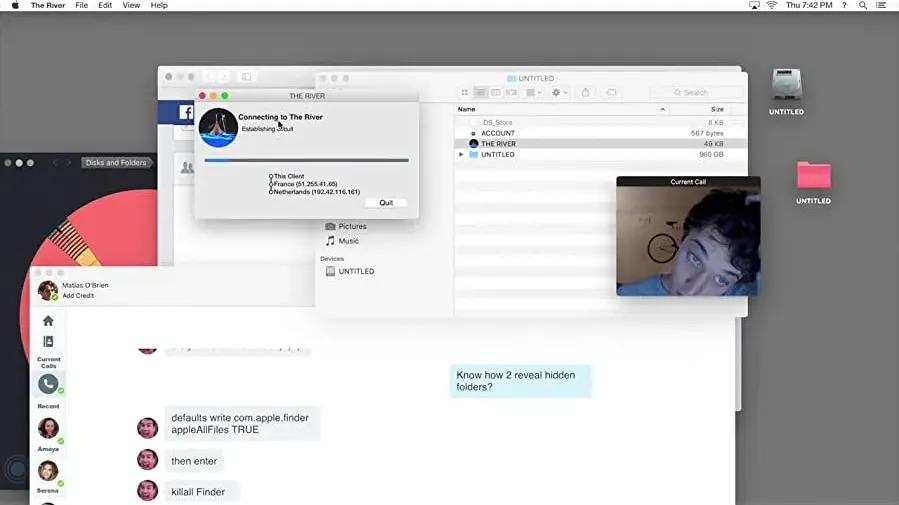Viewport: 899px width, 505px height.
Task: Open the View menu
Action: coord(131,5)
